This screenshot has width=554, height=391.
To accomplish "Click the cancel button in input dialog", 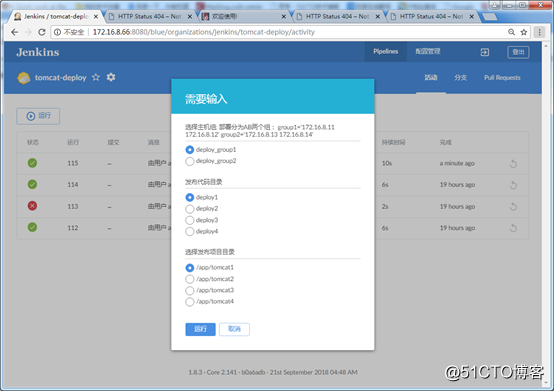I will click(x=234, y=329).
